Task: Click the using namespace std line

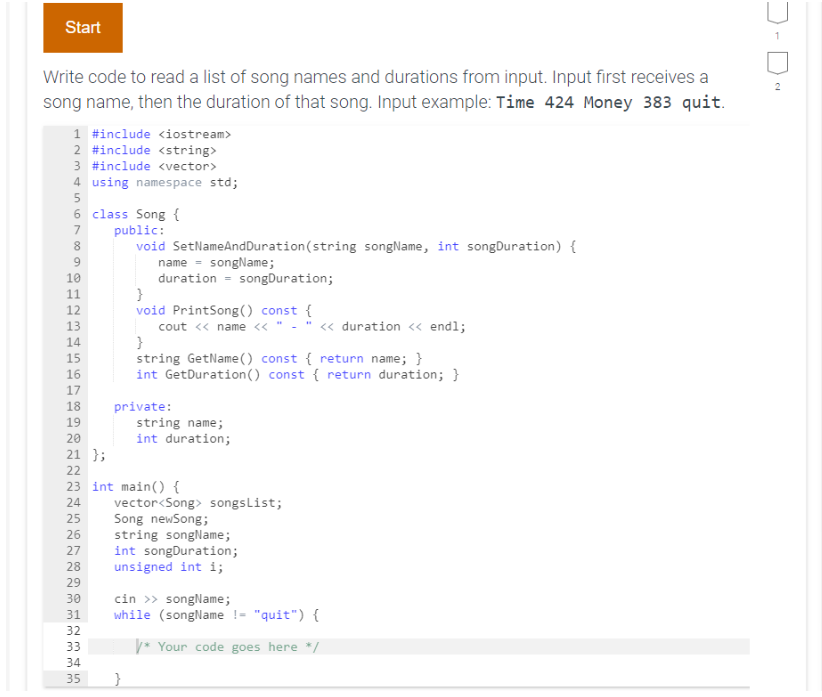Action: click(163, 181)
